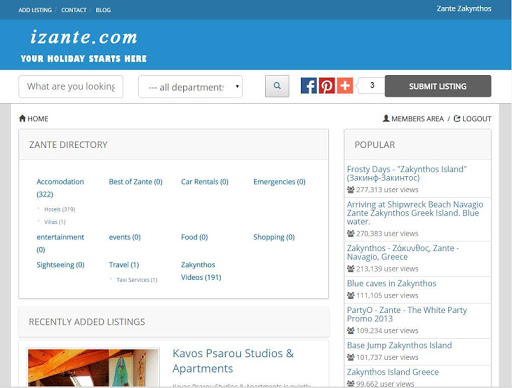Open Blog in the top menu

pos(103,10)
